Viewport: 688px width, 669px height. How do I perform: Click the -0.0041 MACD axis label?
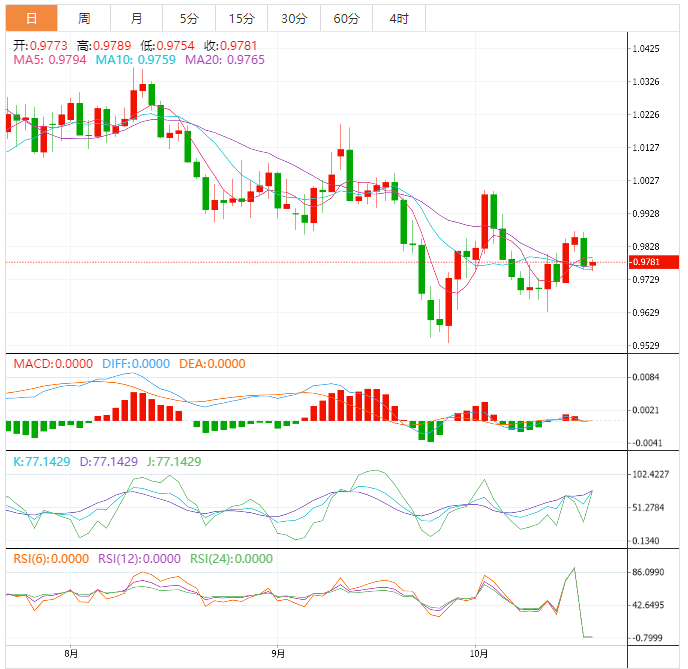[645, 443]
